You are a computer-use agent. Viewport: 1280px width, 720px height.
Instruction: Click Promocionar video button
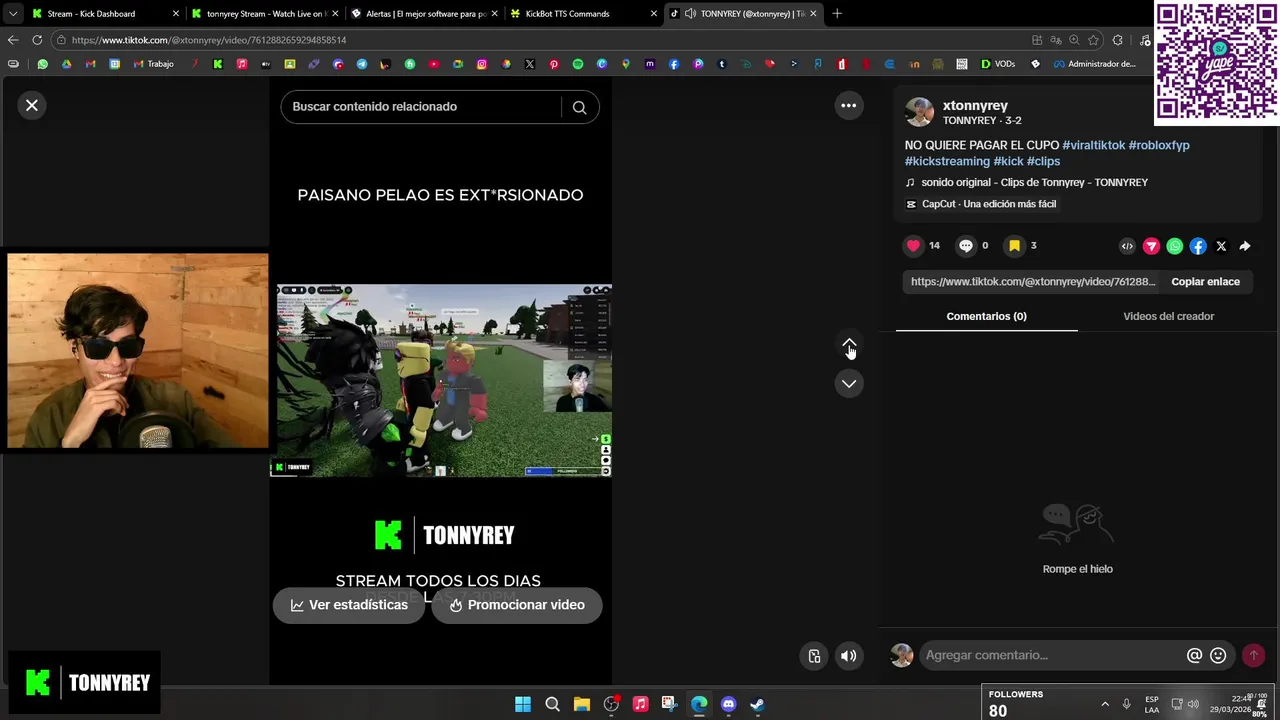517,605
